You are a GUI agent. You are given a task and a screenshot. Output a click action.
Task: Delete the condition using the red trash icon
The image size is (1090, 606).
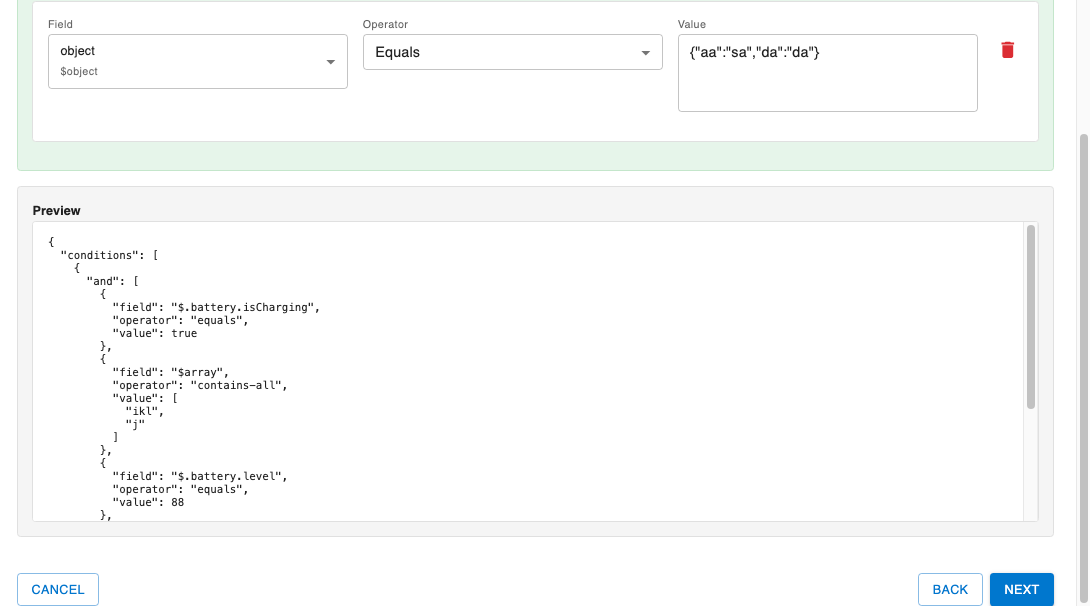pos(1007,49)
